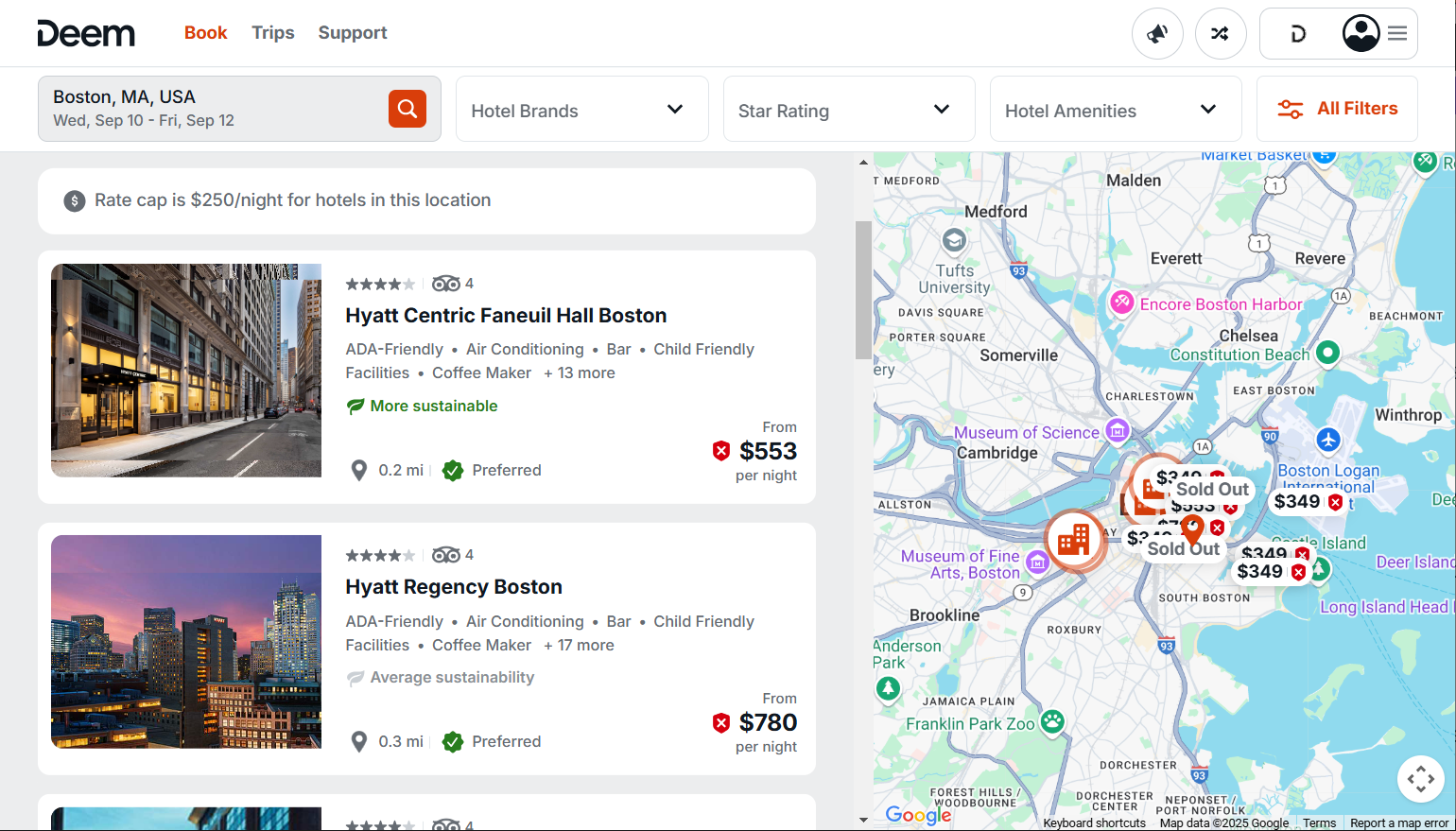
Task: Click the out-of-policy shield beside $780
Action: point(721,722)
